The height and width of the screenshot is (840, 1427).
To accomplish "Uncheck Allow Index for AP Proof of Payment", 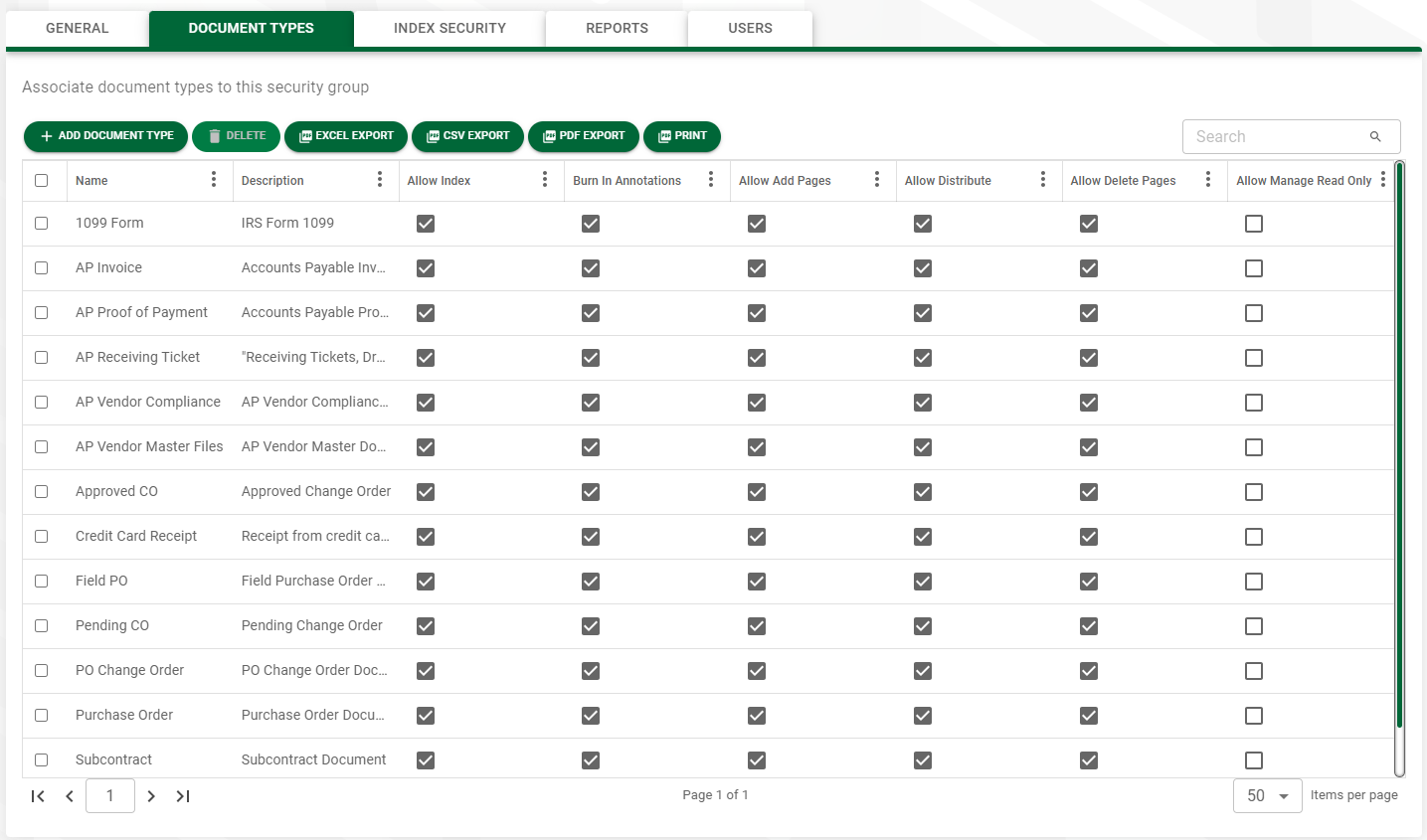I will pos(426,313).
